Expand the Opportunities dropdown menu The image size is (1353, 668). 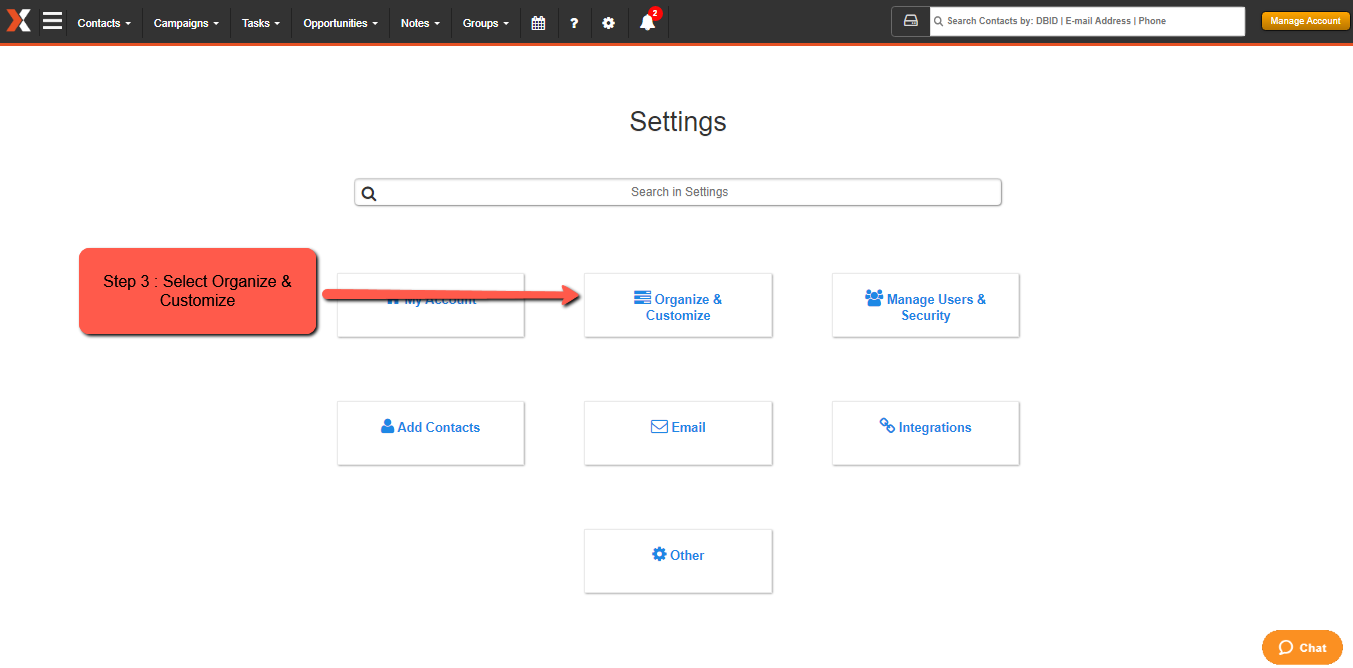point(341,23)
